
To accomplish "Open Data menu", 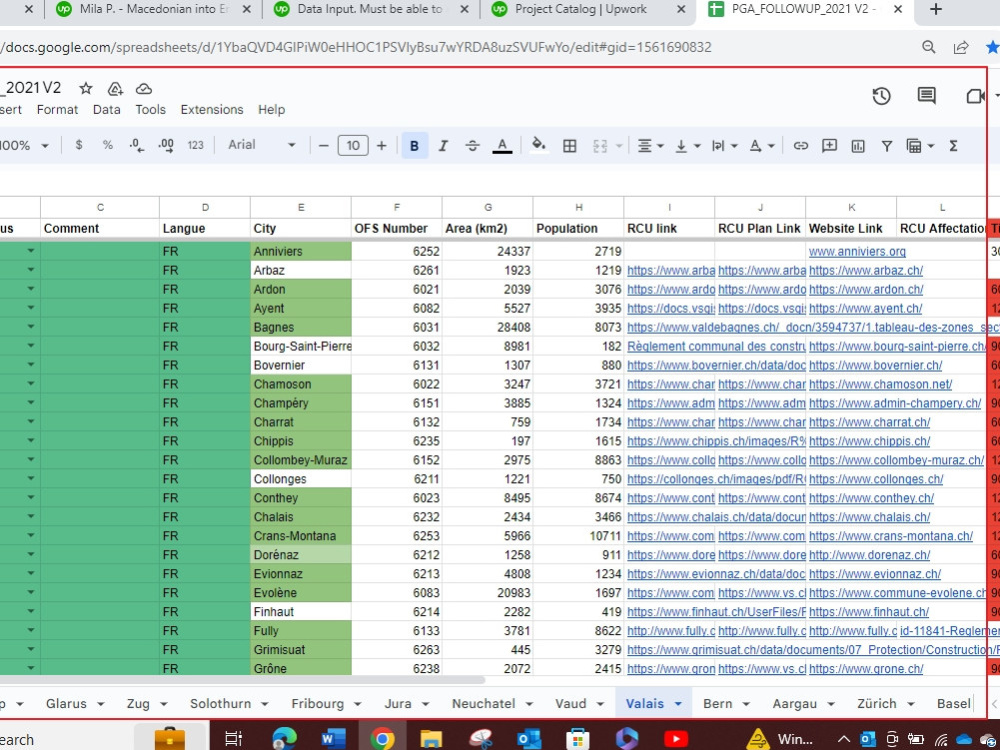I will pos(107,110).
